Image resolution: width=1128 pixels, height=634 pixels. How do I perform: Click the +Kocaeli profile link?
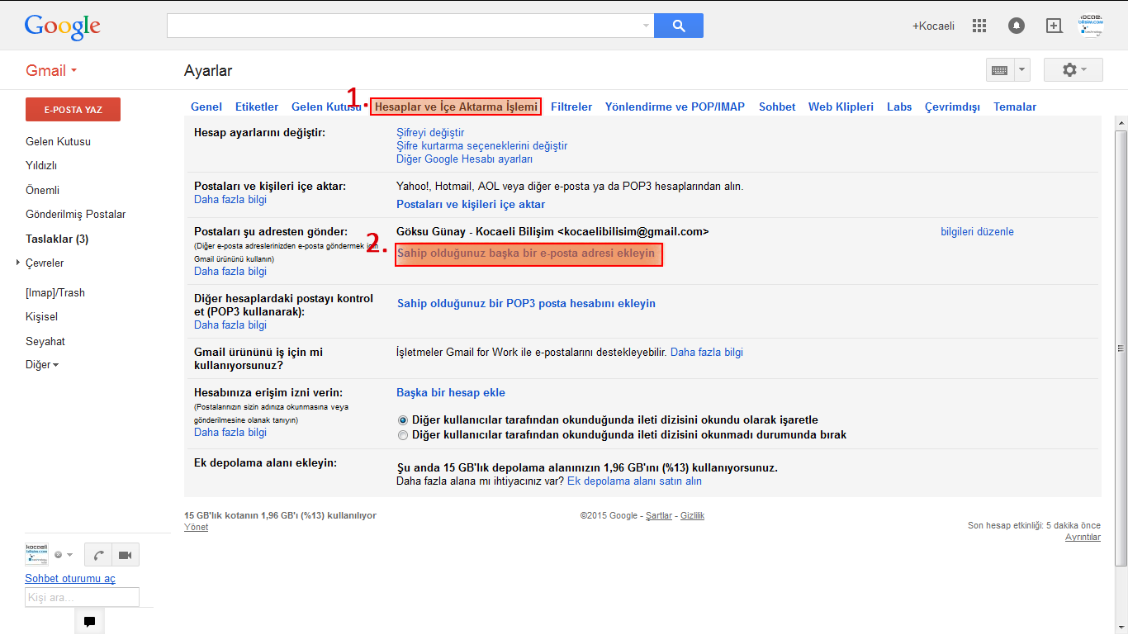(x=933, y=26)
